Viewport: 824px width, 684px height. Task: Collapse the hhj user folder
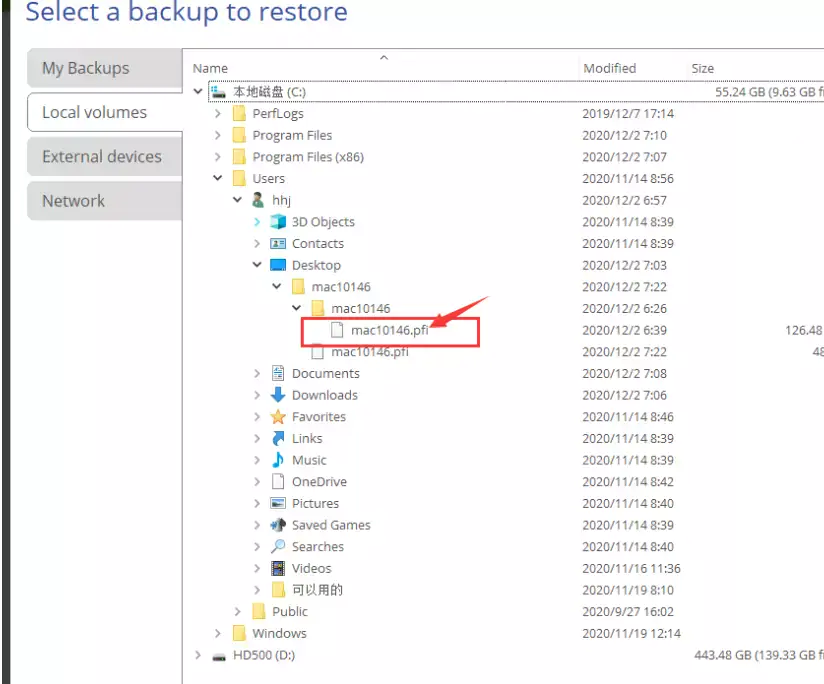238,200
